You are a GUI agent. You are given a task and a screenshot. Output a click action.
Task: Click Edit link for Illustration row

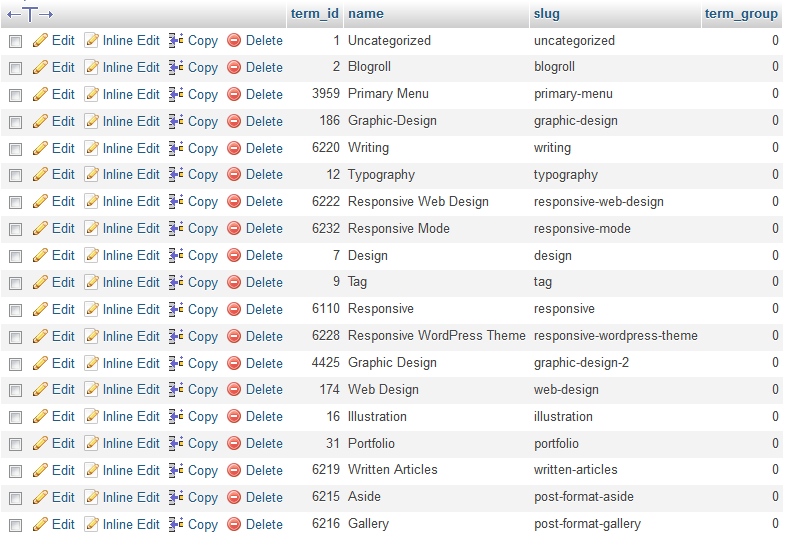click(x=63, y=417)
